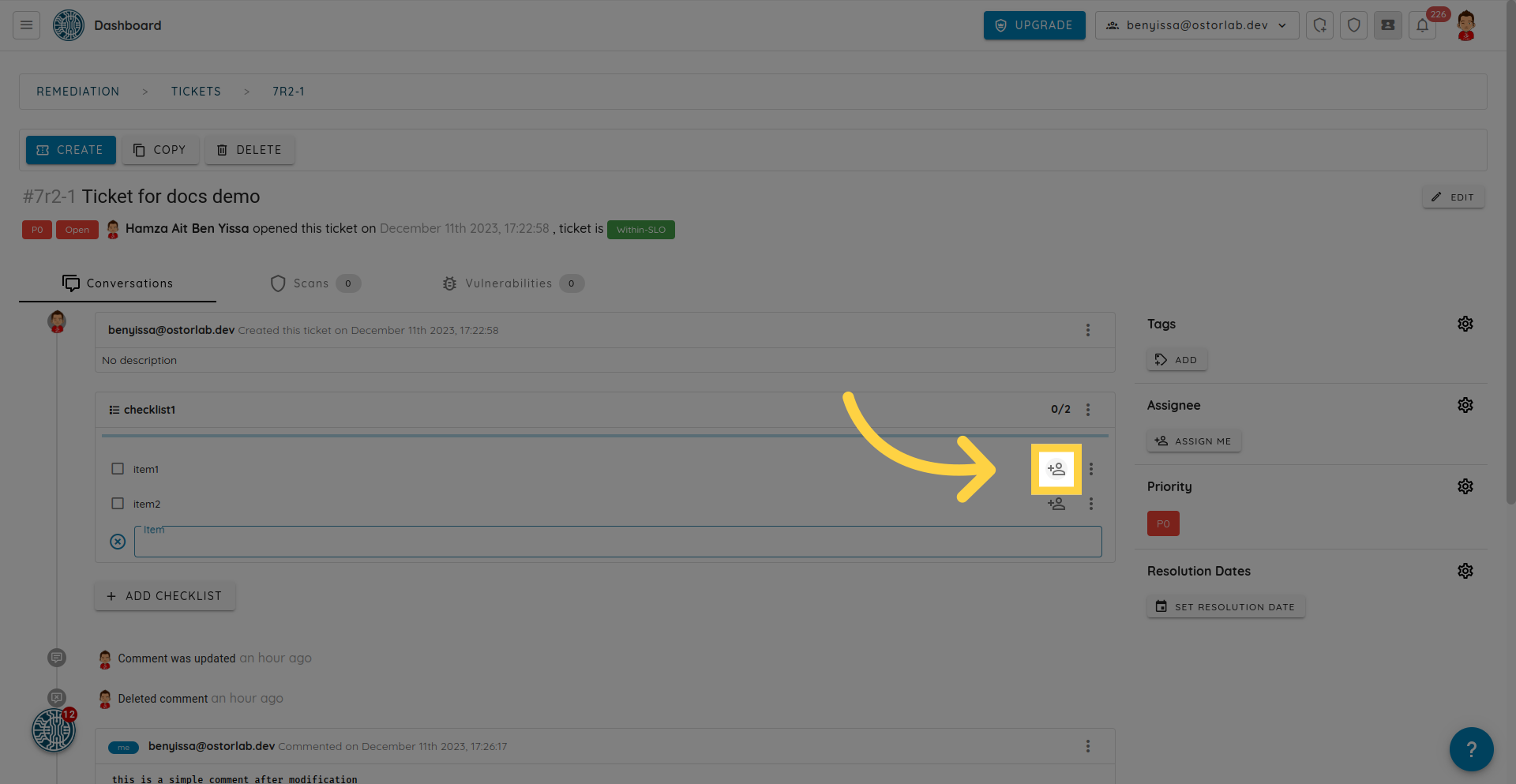Click the assign-user icon for item2
Viewport: 1516px width, 784px height.
point(1056,504)
